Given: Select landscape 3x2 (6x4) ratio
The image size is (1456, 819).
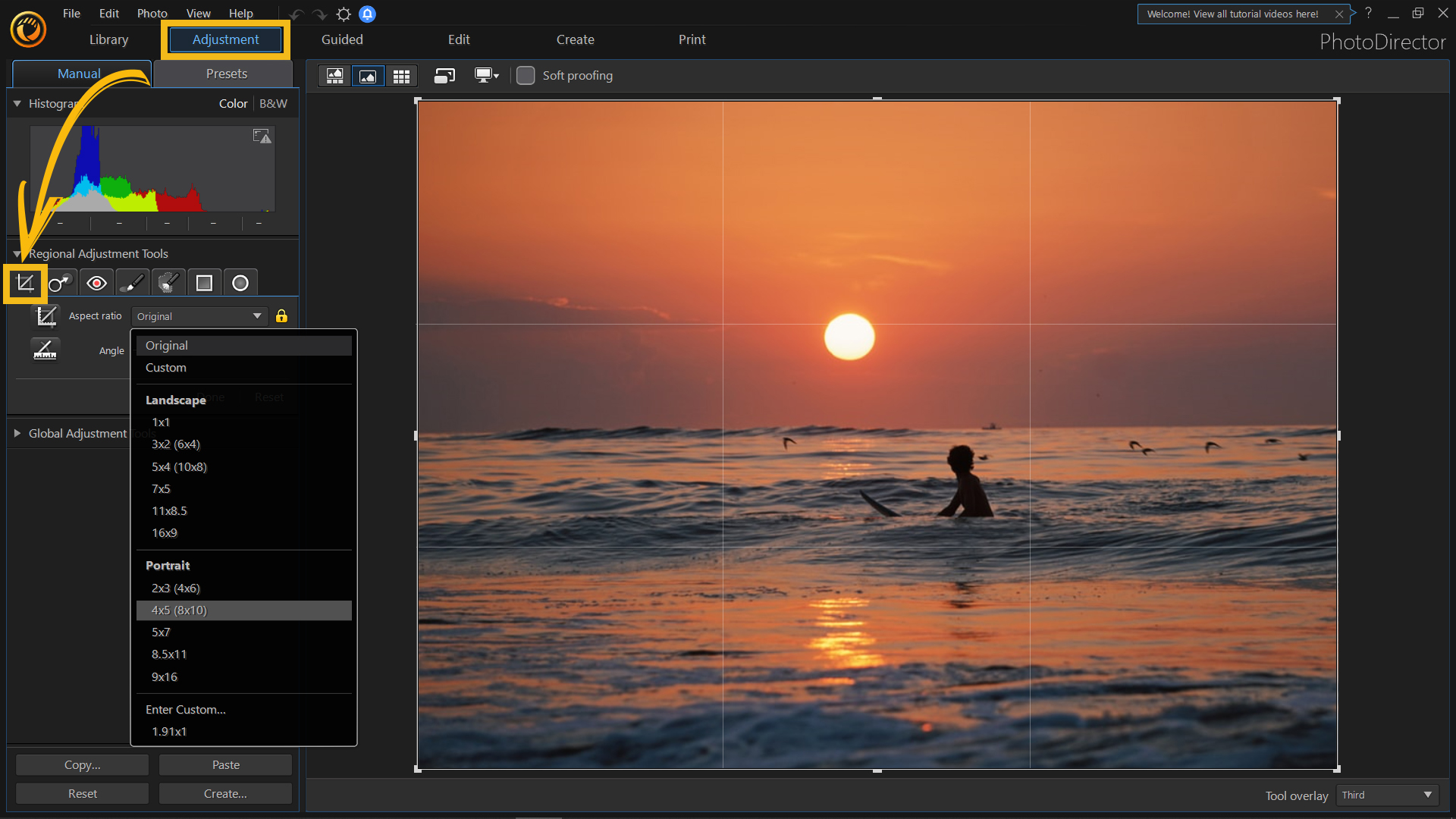Looking at the screenshot, I should (244, 444).
